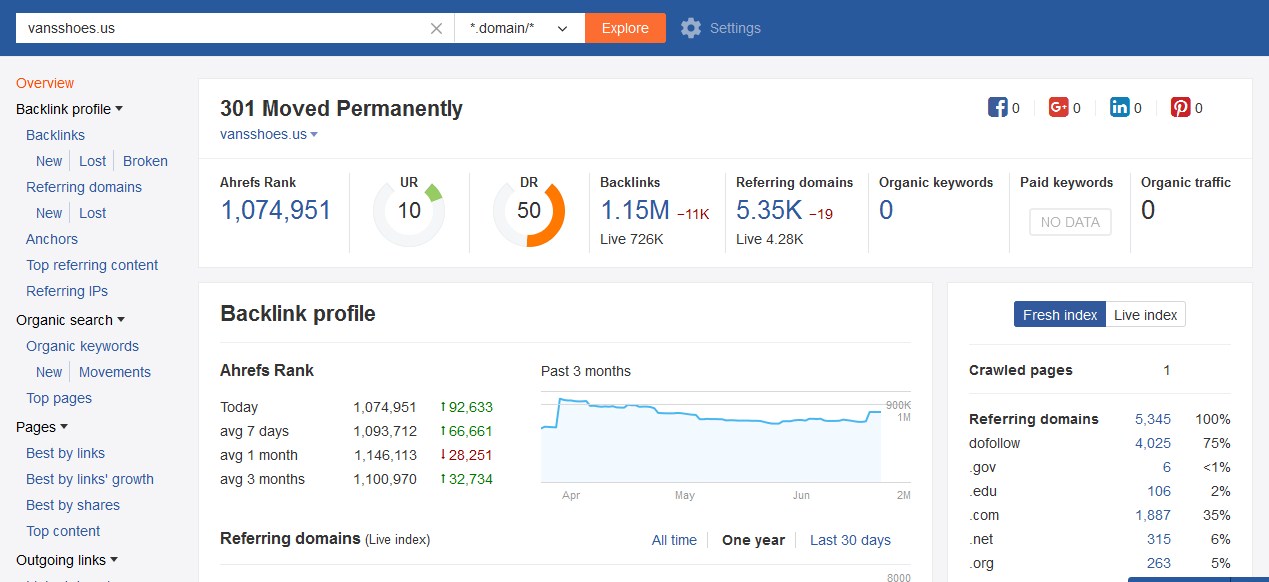This screenshot has height=582, width=1269.
Task: Open the *.domain/* mode dropdown
Action: [519, 28]
